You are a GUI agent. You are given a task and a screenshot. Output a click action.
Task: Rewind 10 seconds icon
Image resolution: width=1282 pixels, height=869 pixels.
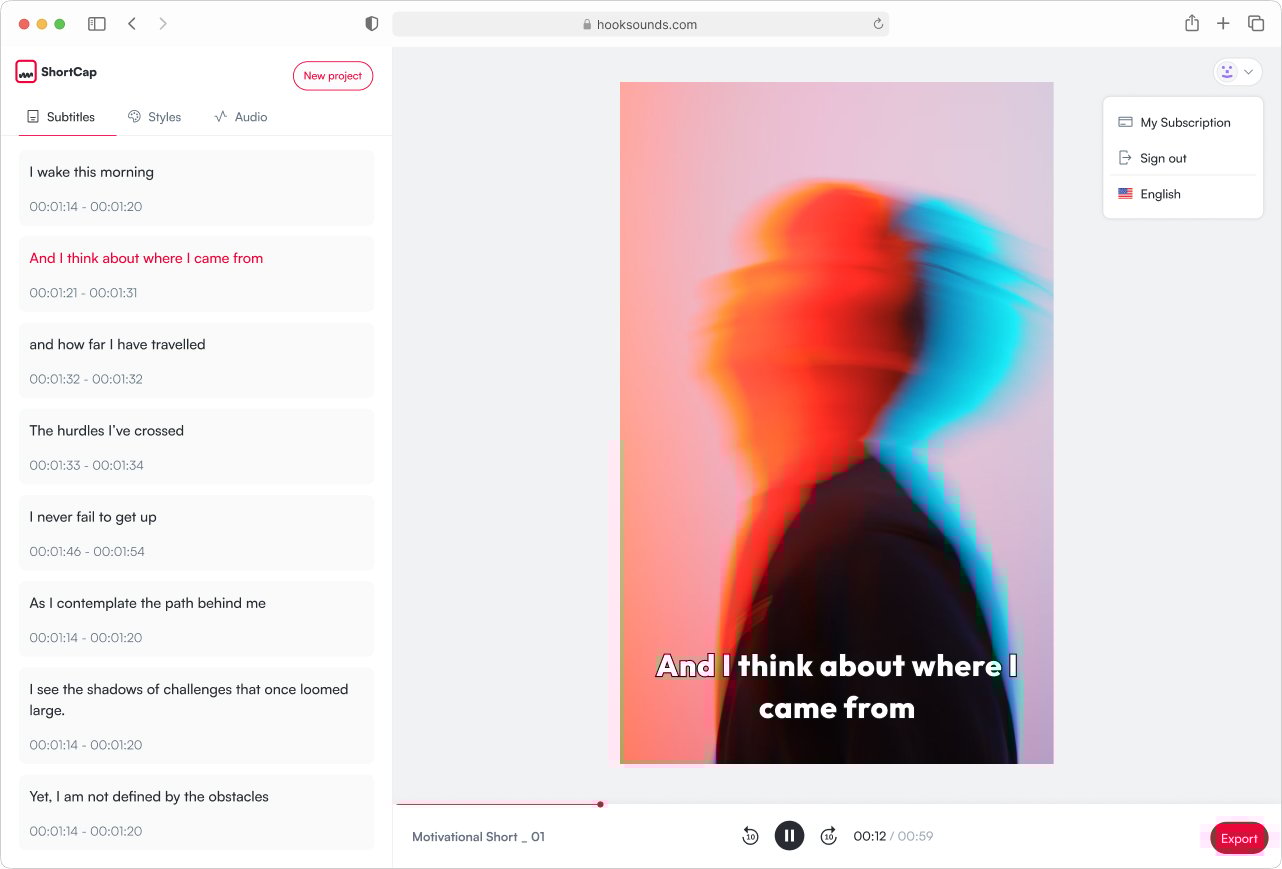click(x=750, y=836)
